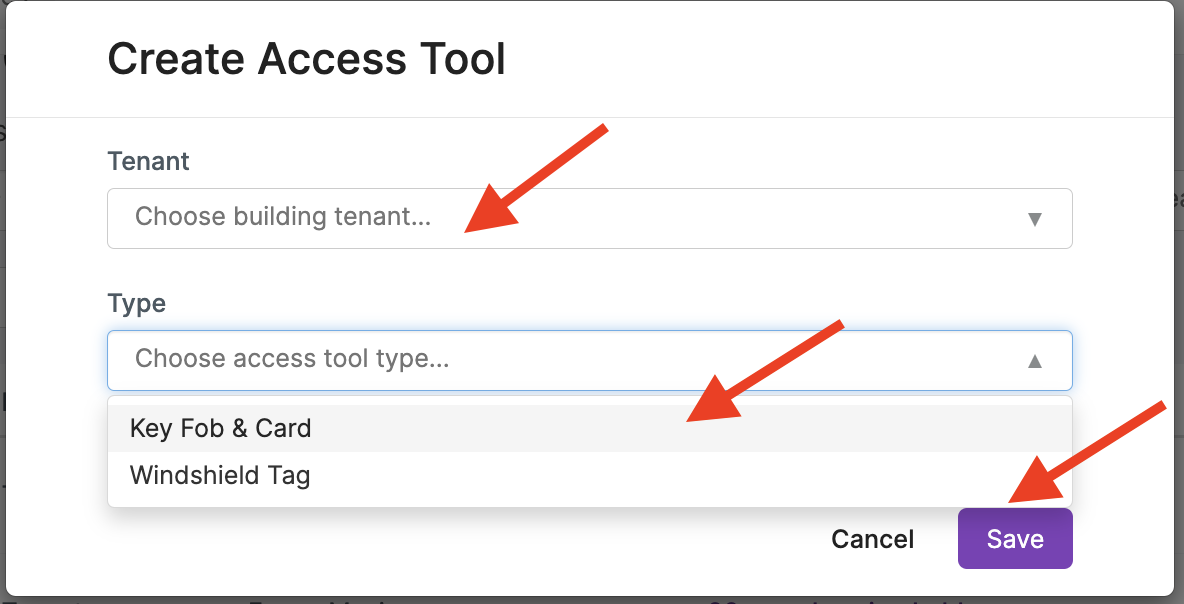Save the new access tool
The width and height of the screenshot is (1184, 604).
[1014, 539]
